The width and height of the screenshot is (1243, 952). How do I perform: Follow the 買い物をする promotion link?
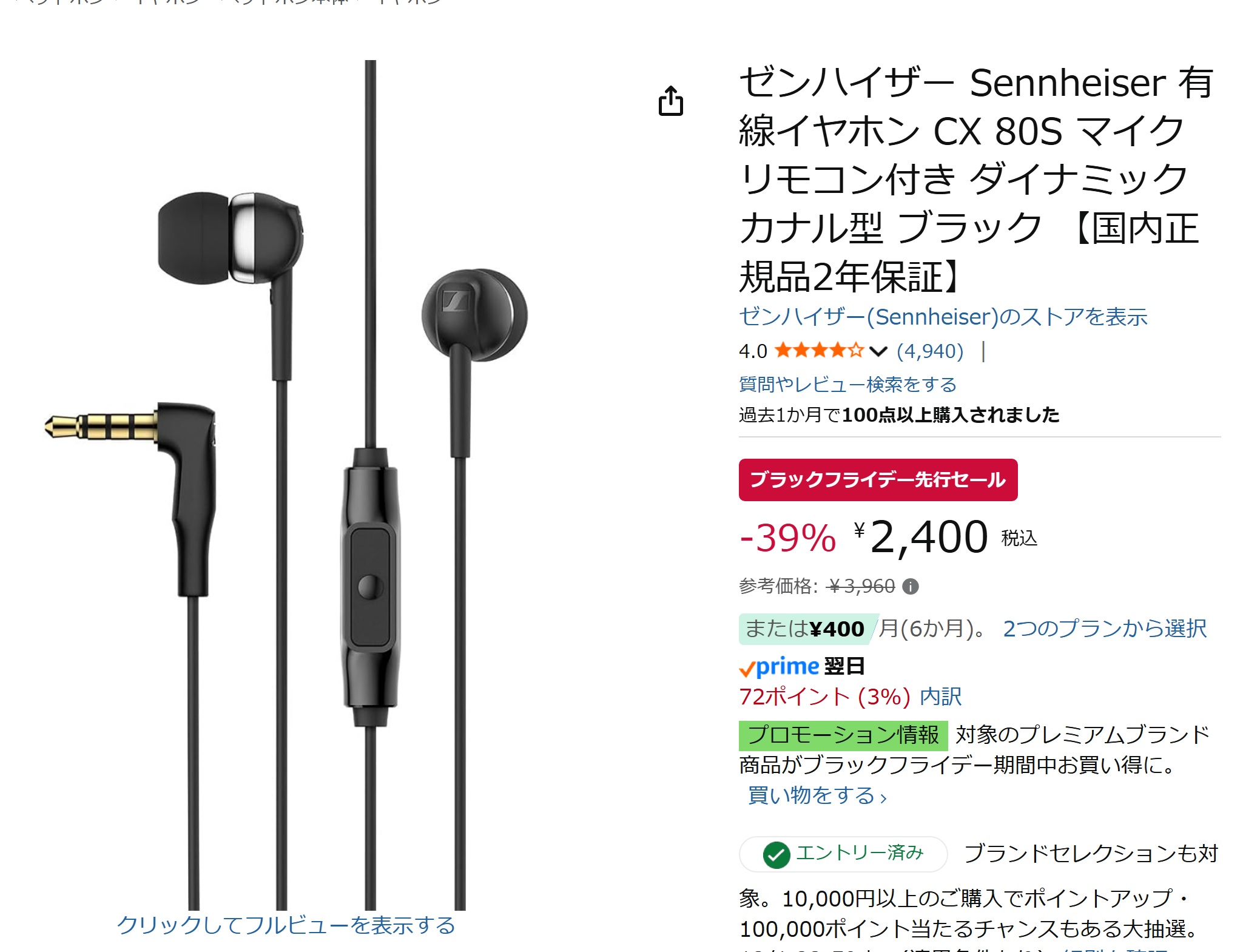click(817, 795)
